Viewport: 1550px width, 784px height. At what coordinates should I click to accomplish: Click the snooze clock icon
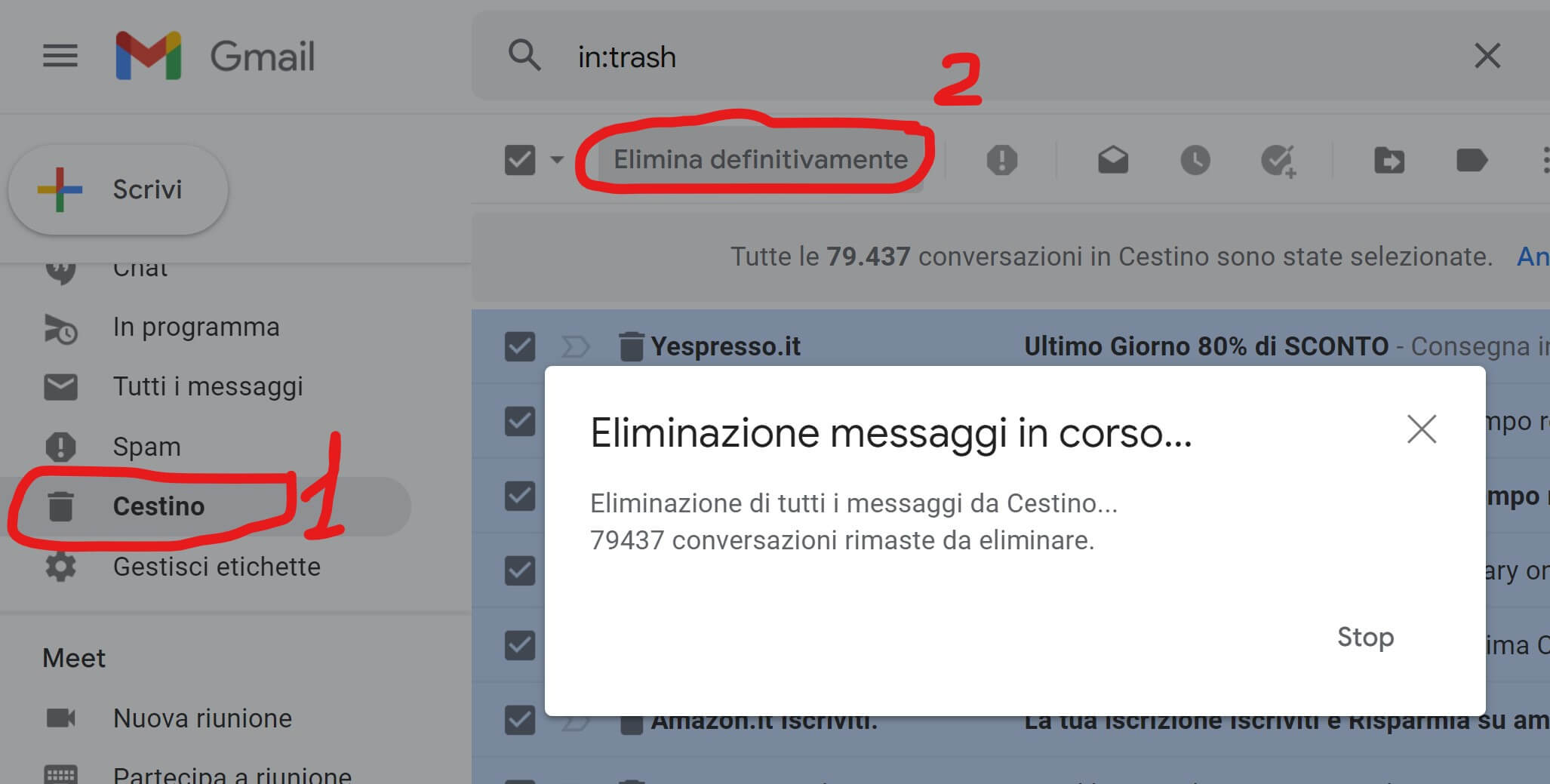coord(1195,160)
